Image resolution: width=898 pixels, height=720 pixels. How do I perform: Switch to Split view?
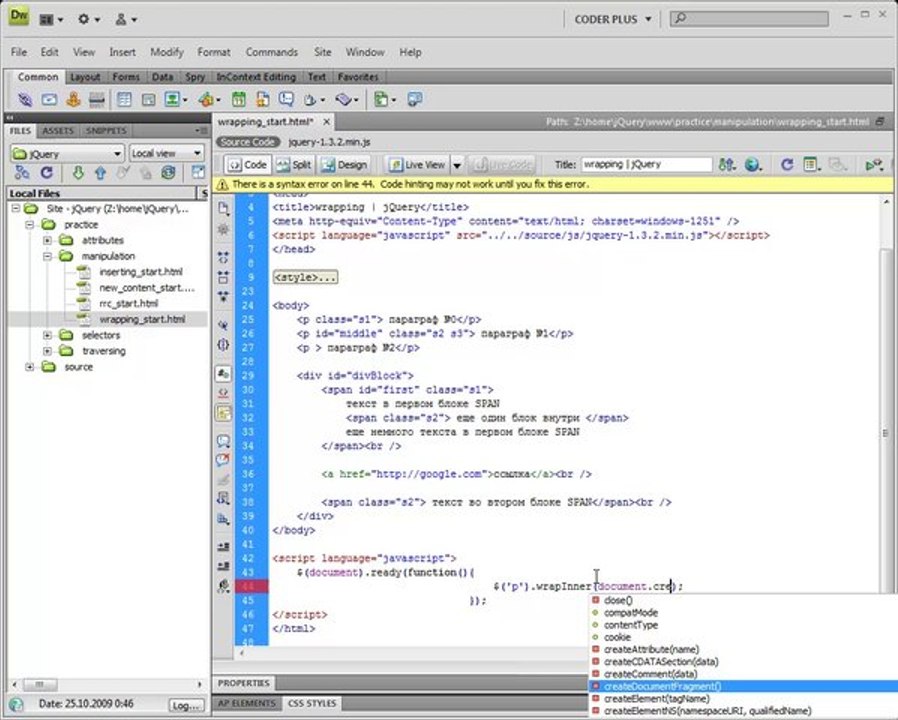click(293, 165)
